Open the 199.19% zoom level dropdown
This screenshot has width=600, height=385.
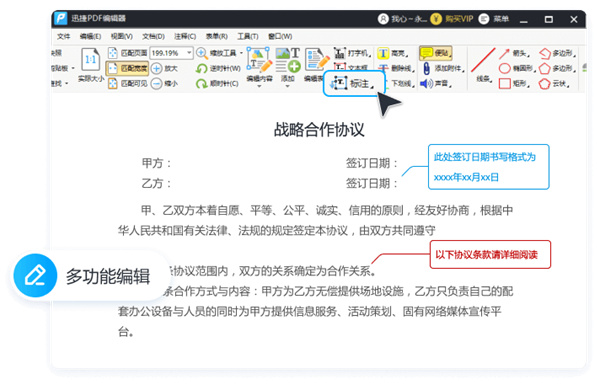point(189,53)
